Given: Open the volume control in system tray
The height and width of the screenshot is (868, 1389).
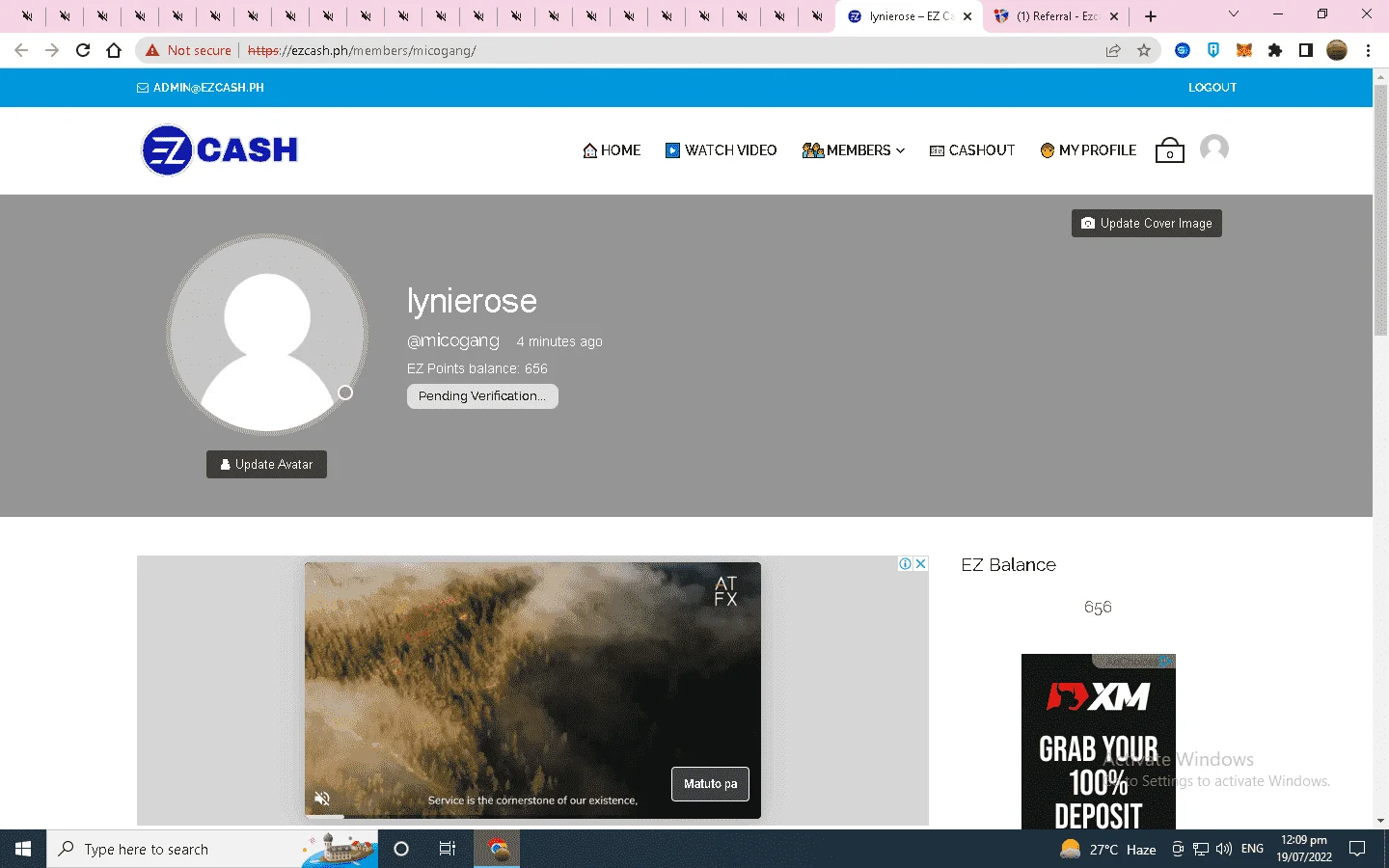Looking at the screenshot, I should pyautogui.click(x=1224, y=849).
